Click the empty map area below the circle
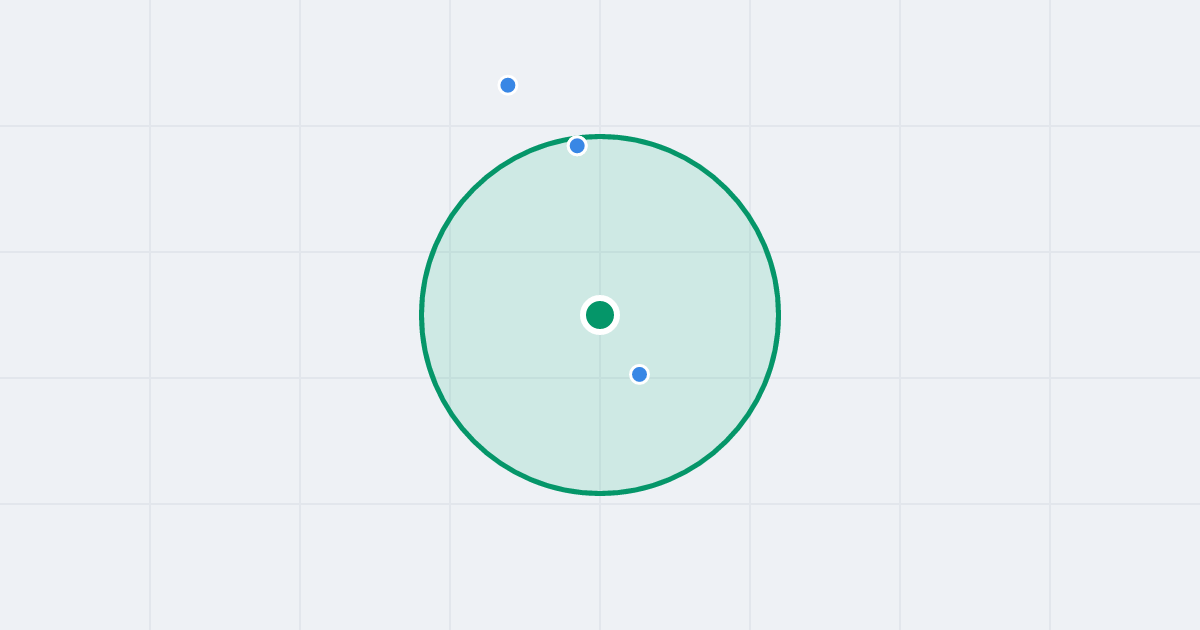The width and height of the screenshot is (1200, 630). 600,560
